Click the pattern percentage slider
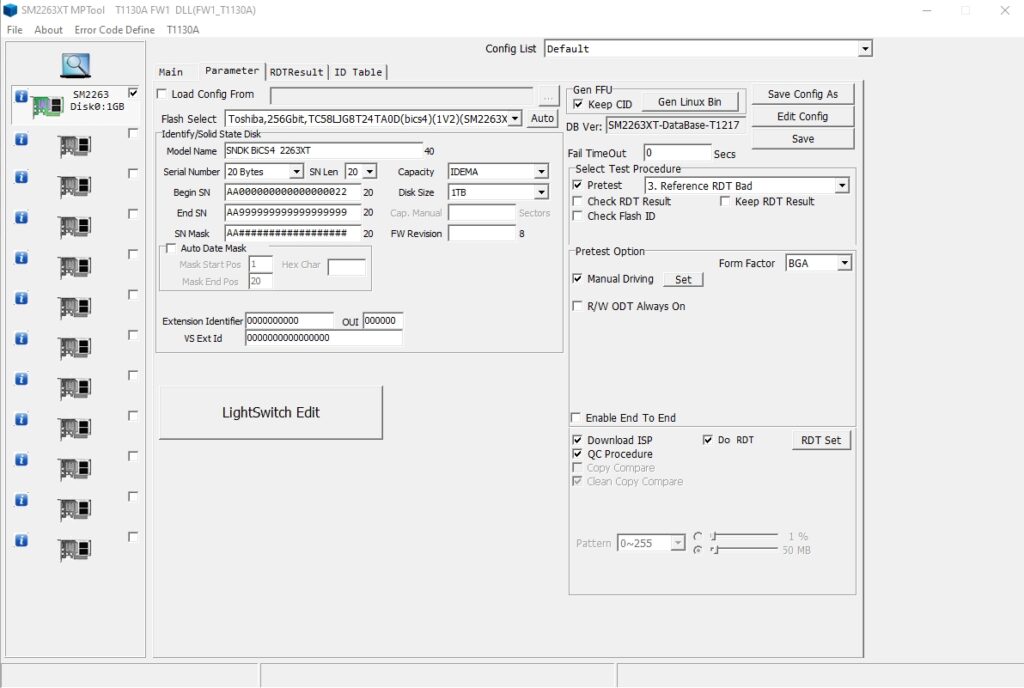This screenshot has height=688, width=1024. coord(744,536)
